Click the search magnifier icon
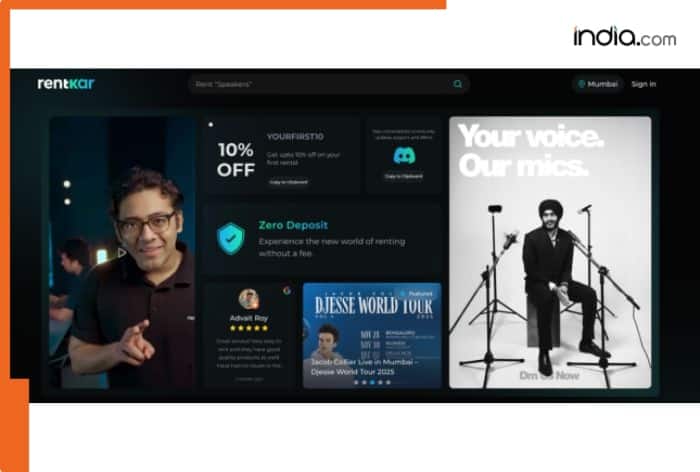The height and width of the screenshot is (472, 700). tap(458, 84)
